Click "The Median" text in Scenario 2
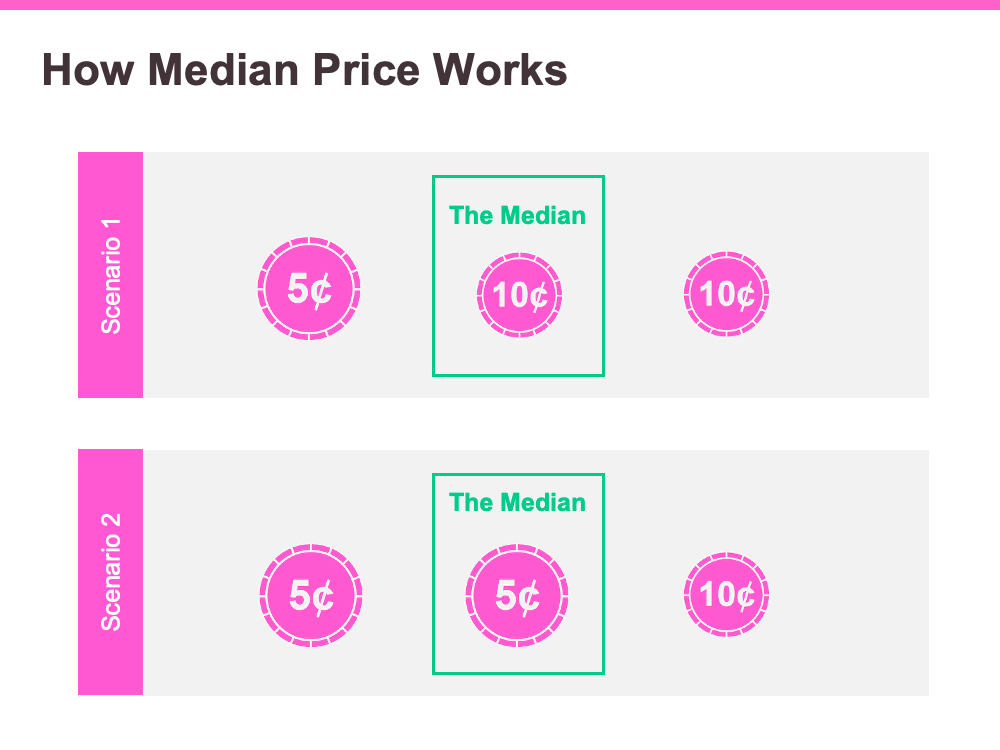The height and width of the screenshot is (750, 1000). (517, 503)
